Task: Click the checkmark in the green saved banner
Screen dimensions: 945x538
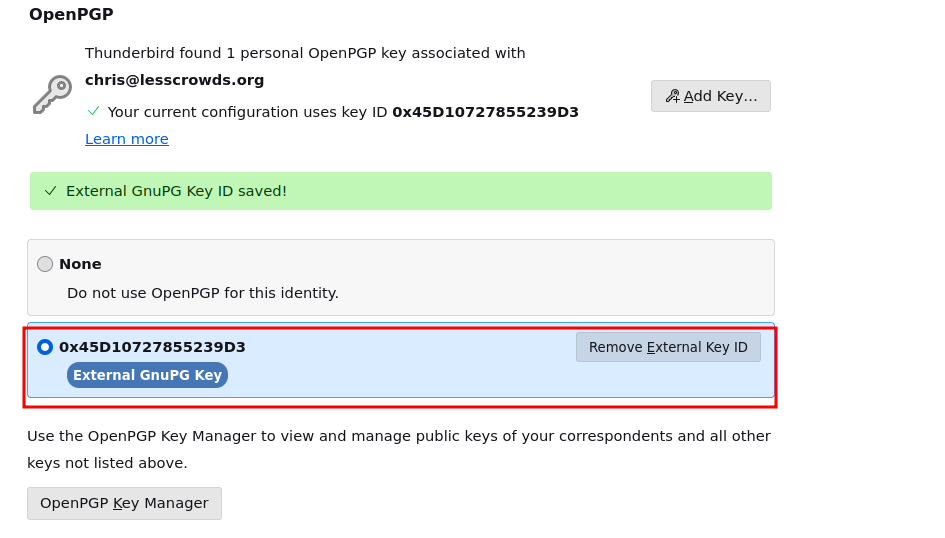Action: 51,191
